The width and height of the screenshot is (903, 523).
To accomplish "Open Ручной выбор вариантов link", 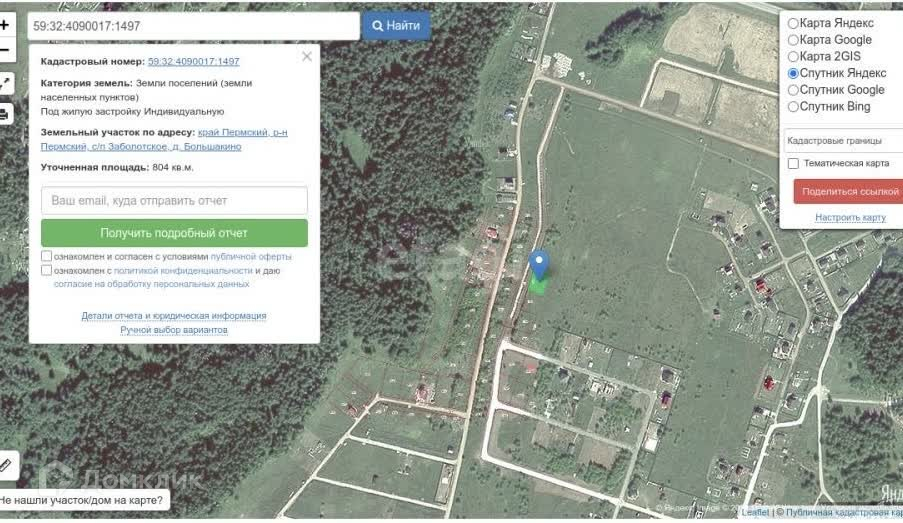I will pyautogui.click(x=174, y=329).
